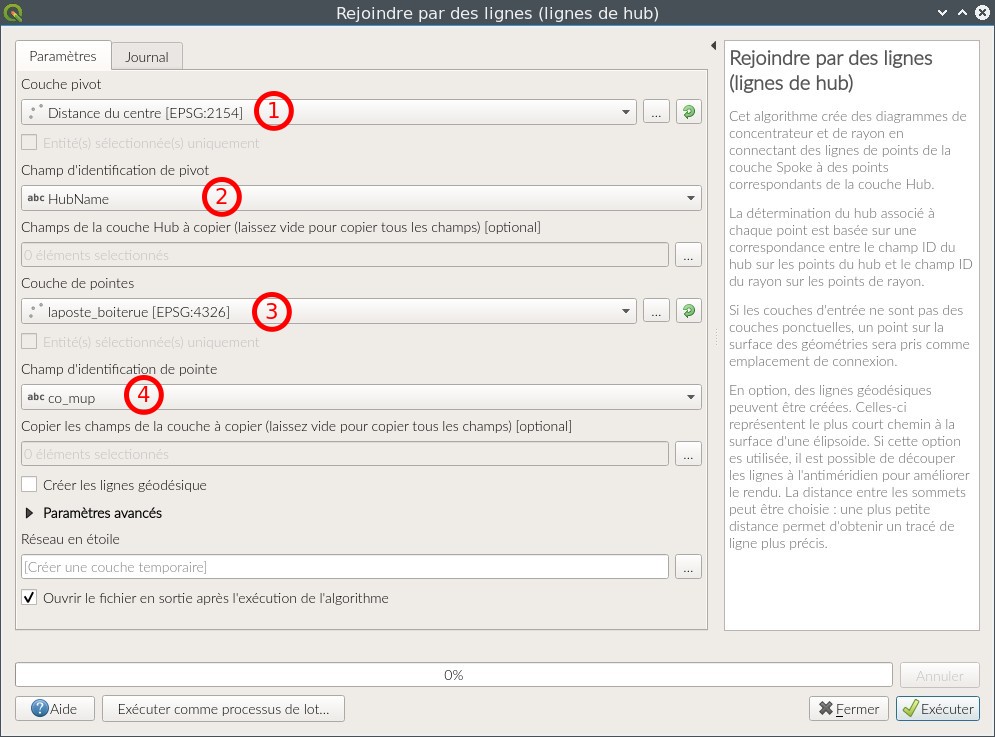Click iterate-over-layer icon beside Couche de pointes
The width and height of the screenshot is (995, 737).
[x=688, y=311]
